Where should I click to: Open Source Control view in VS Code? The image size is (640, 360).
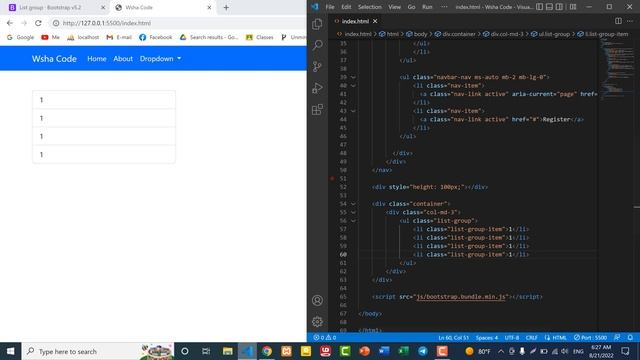pos(317,67)
